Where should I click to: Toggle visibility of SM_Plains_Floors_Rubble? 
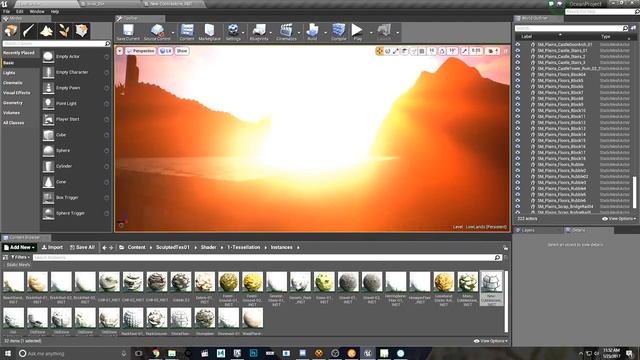click(x=518, y=164)
